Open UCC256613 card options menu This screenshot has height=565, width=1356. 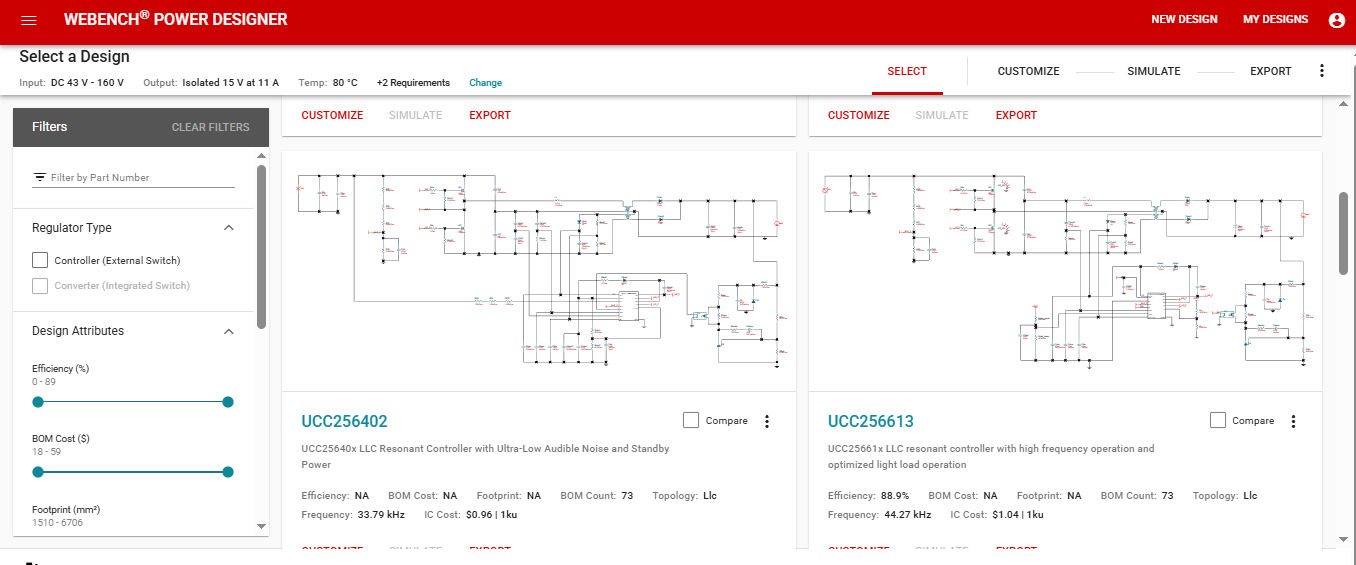coord(1293,421)
